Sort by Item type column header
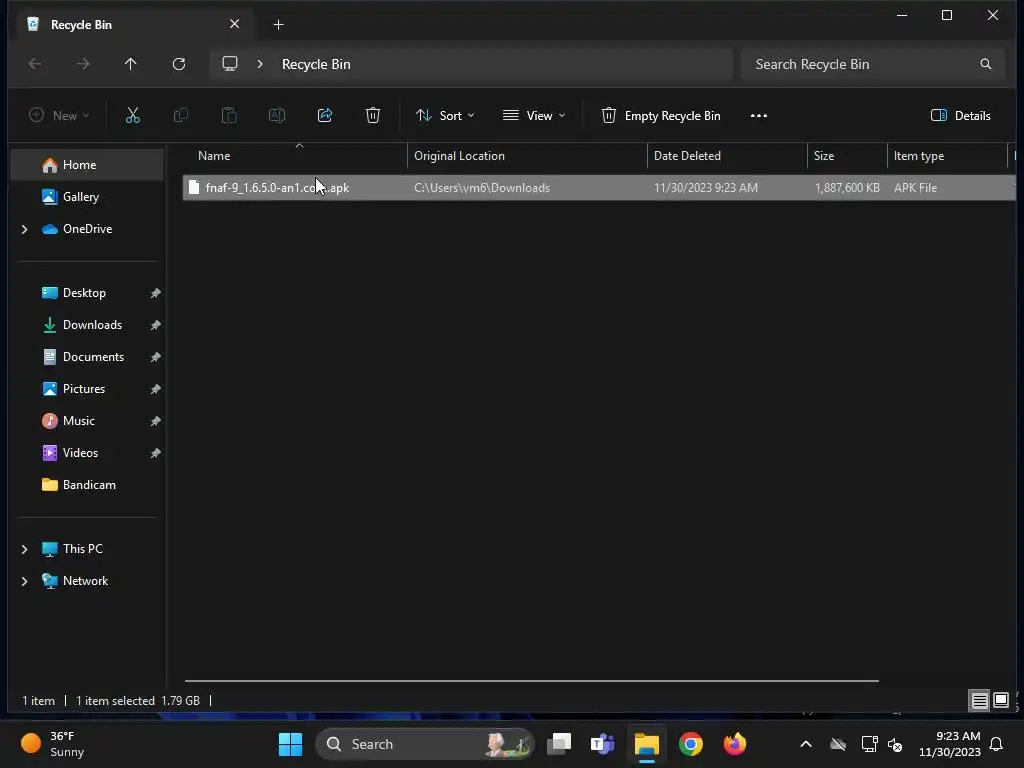This screenshot has width=1024, height=768. (x=947, y=156)
